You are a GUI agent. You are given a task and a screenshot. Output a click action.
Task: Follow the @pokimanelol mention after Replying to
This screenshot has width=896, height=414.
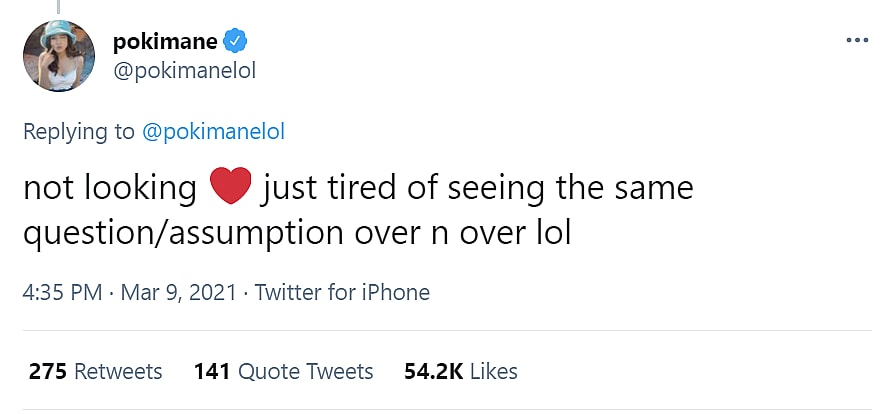click(x=216, y=131)
